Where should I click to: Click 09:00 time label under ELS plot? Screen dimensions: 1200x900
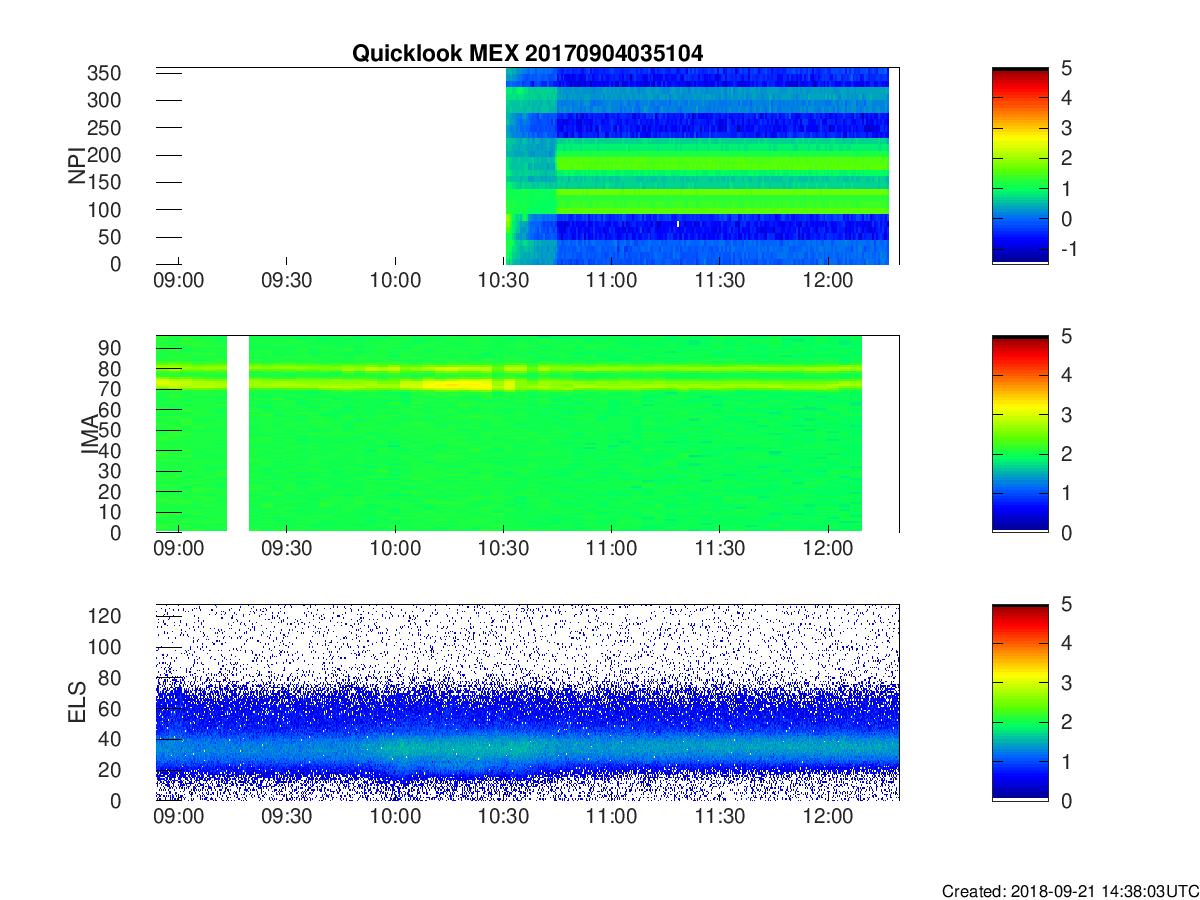click(179, 817)
